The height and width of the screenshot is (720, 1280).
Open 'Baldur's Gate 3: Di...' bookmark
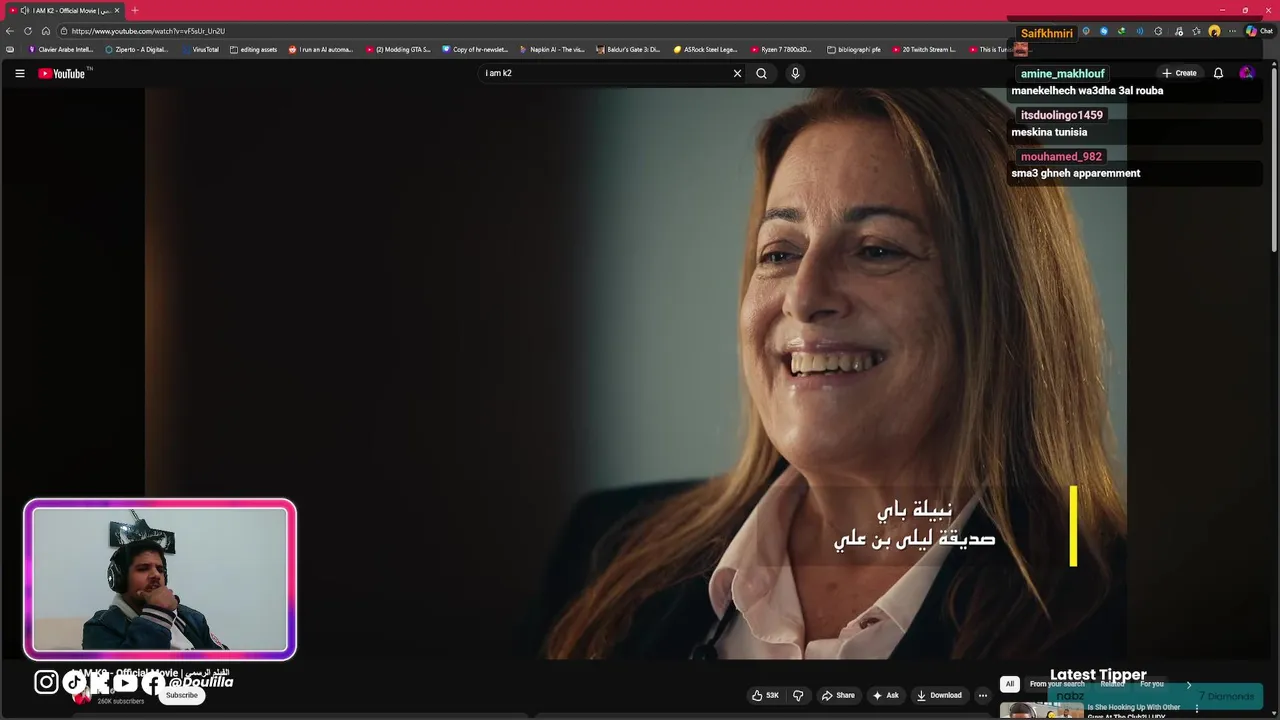[628, 49]
